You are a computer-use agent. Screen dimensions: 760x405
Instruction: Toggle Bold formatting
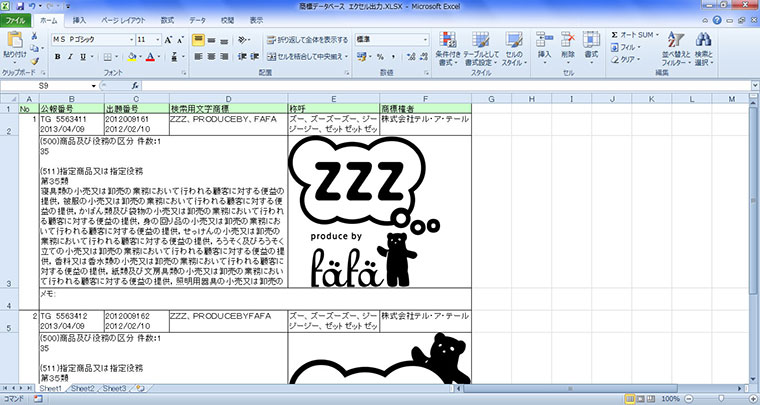click(58, 57)
